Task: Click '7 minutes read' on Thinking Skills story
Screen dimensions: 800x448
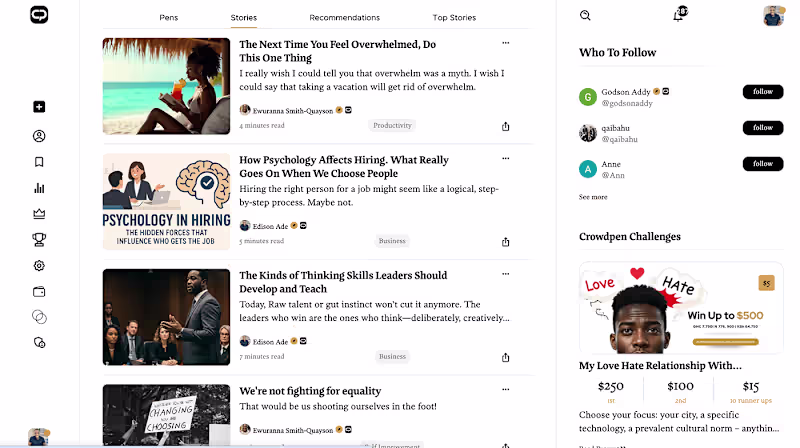Action: coord(262,356)
